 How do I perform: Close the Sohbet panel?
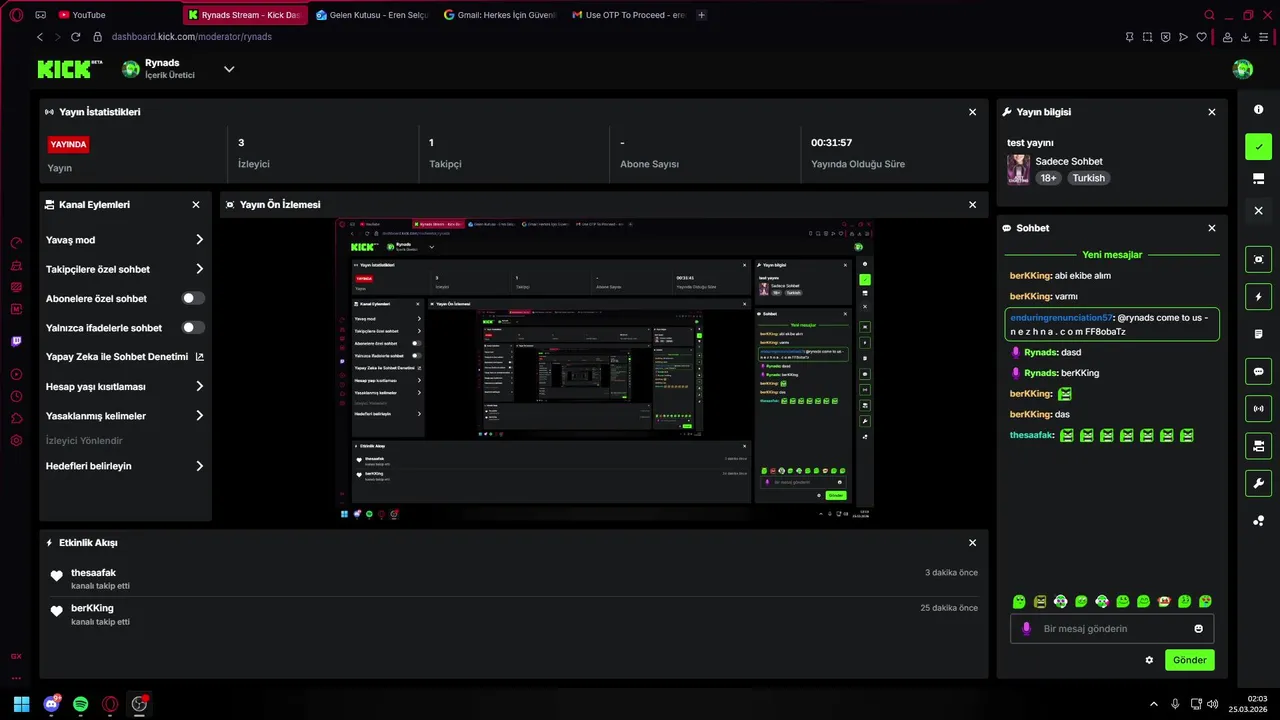[x=1212, y=228]
